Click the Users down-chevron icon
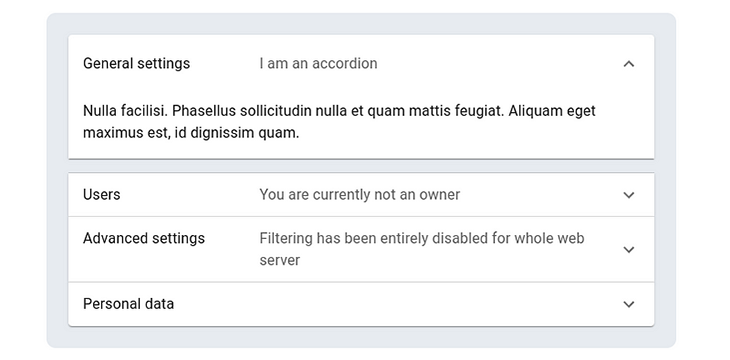Viewport: 730px width, 360px height. [x=629, y=195]
